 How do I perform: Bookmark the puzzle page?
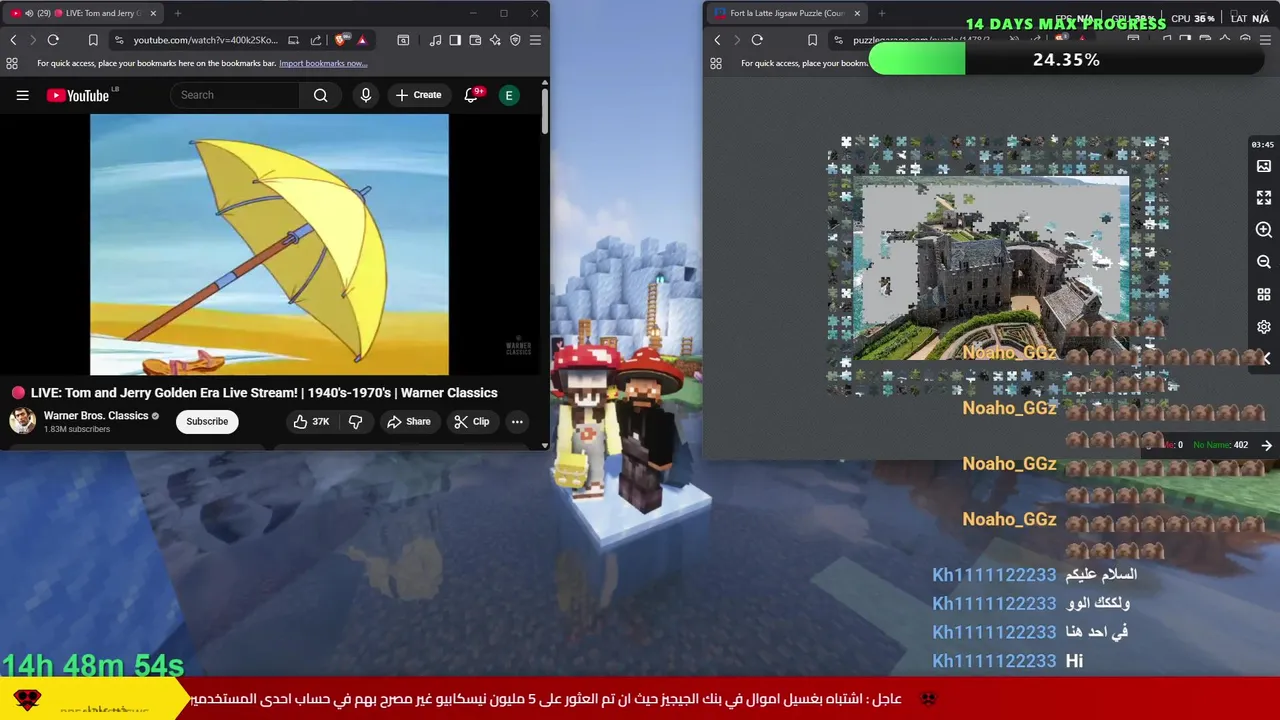(812, 40)
